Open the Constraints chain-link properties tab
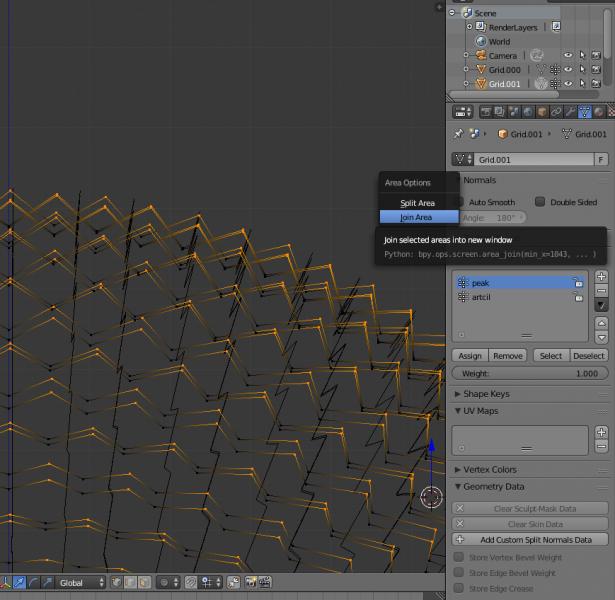The width and height of the screenshot is (615, 600). [x=556, y=112]
